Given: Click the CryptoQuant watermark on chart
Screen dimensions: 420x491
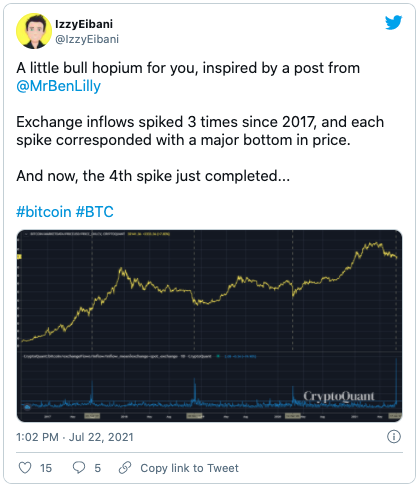Looking at the screenshot, I should 339,396.
